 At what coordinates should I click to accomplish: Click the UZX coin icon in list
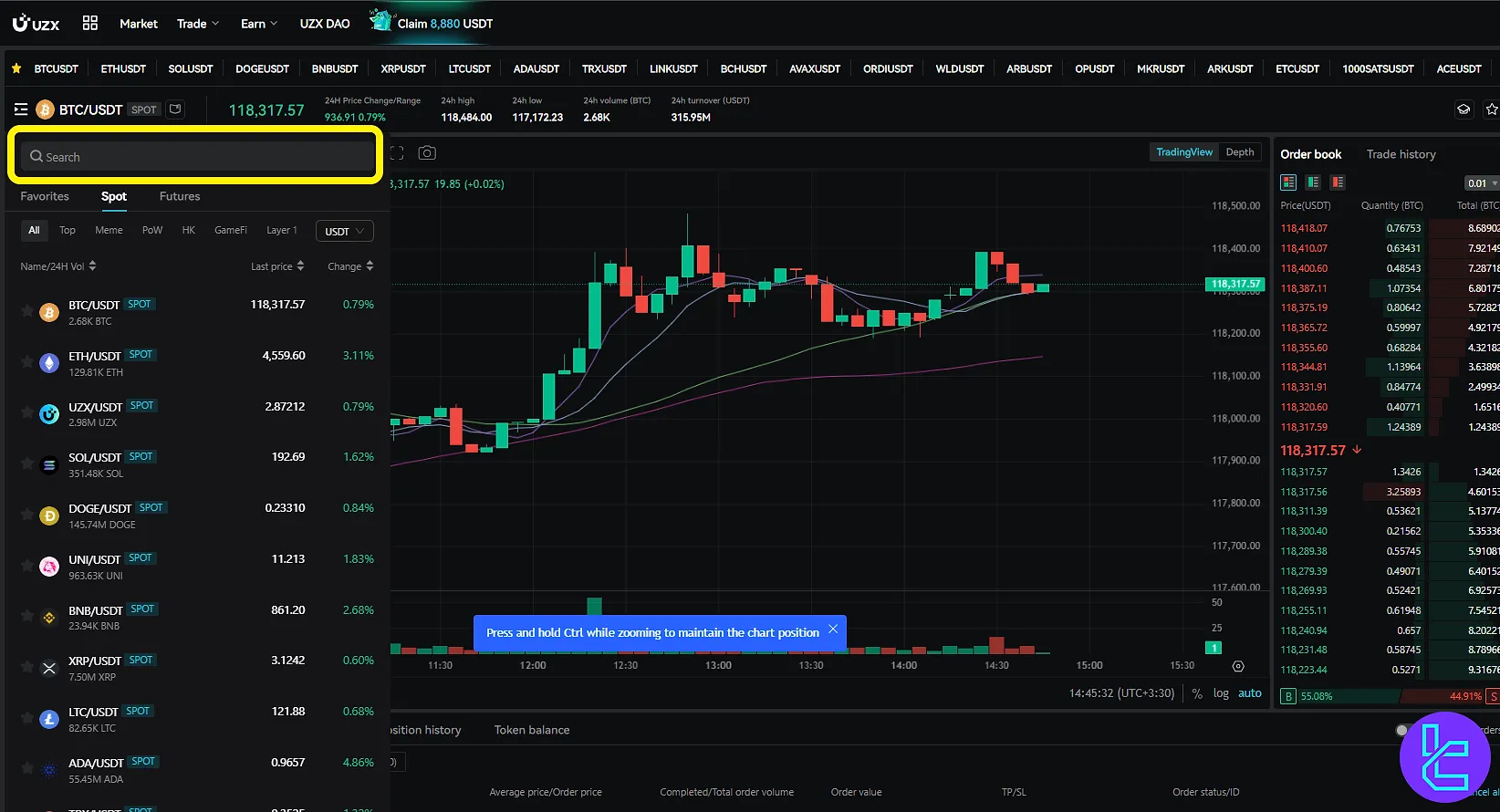click(49, 414)
